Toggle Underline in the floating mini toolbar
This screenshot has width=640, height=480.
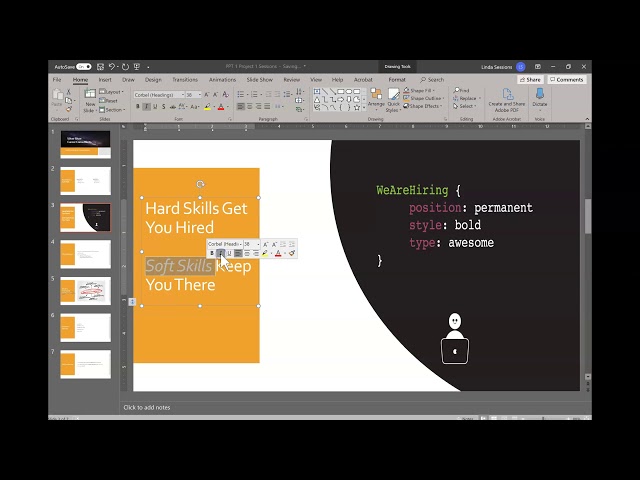[229, 253]
